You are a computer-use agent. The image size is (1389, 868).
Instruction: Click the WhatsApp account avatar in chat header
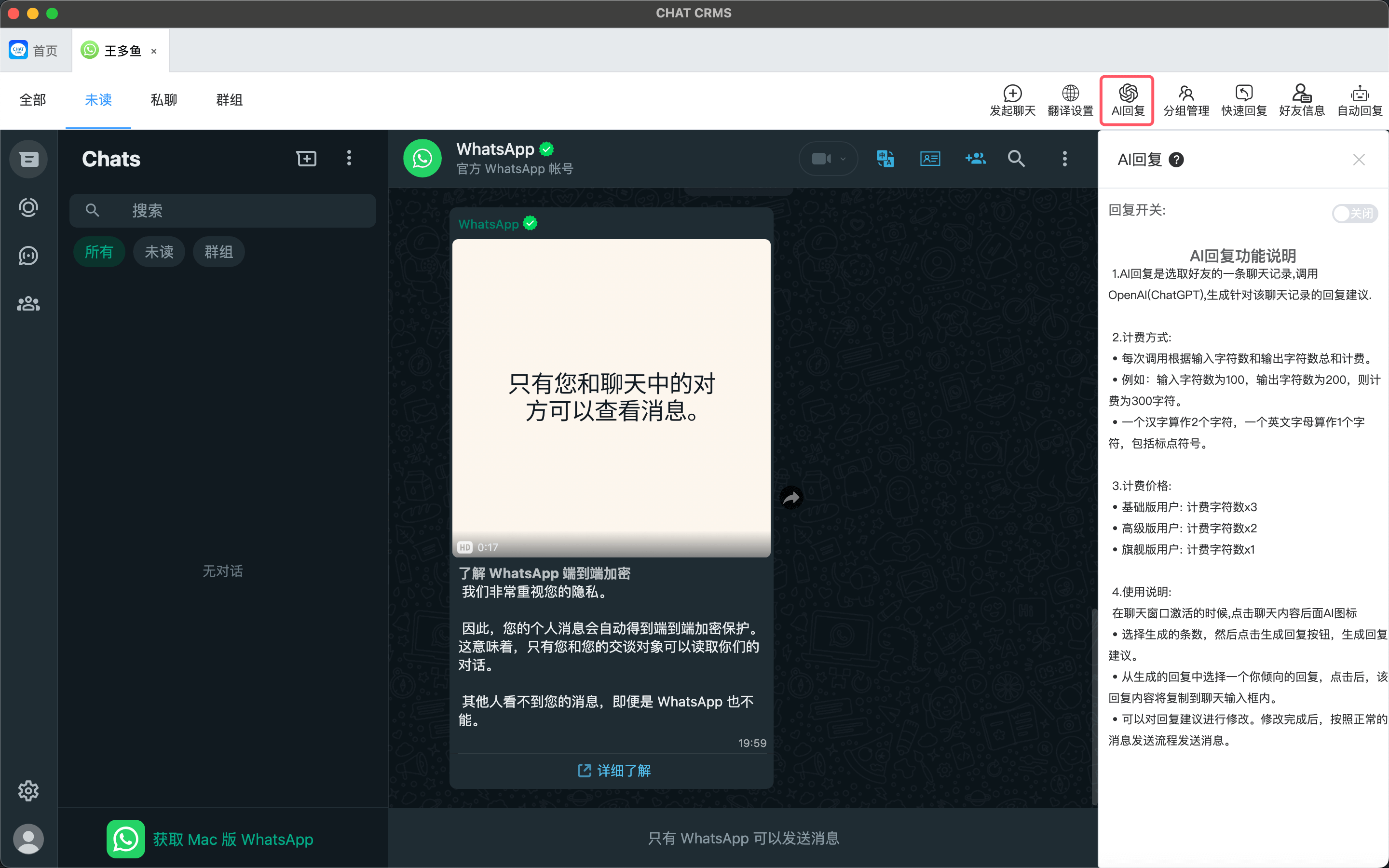[x=422, y=159]
